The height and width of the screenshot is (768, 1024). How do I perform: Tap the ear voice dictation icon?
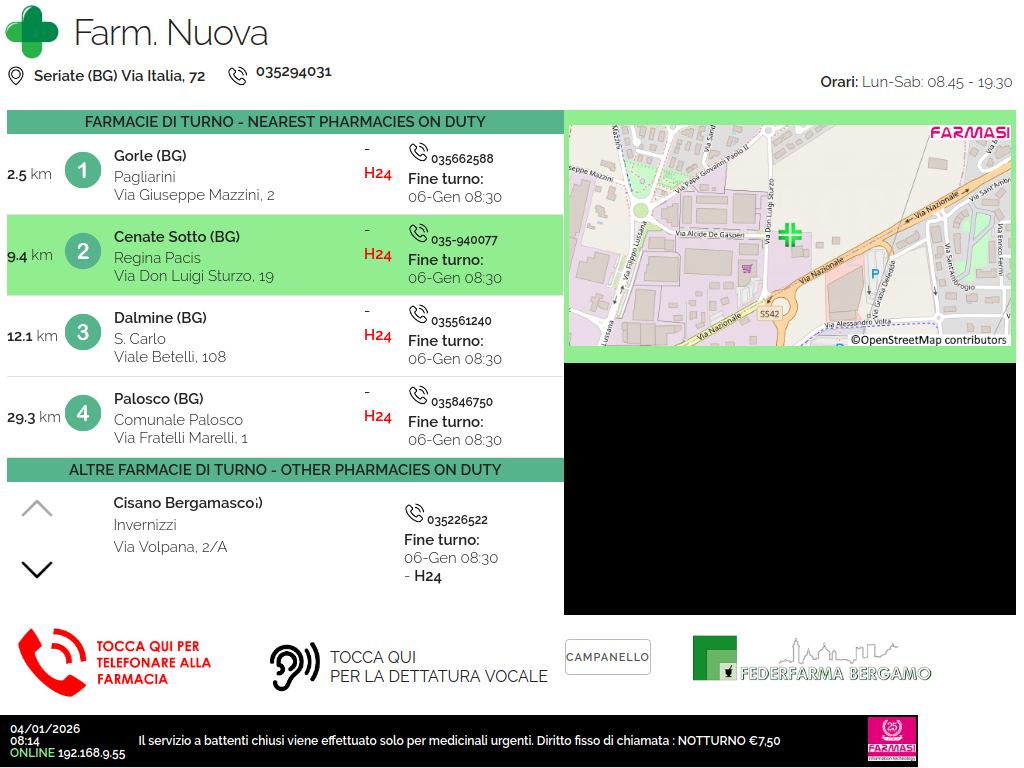click(x=294, y=666)
